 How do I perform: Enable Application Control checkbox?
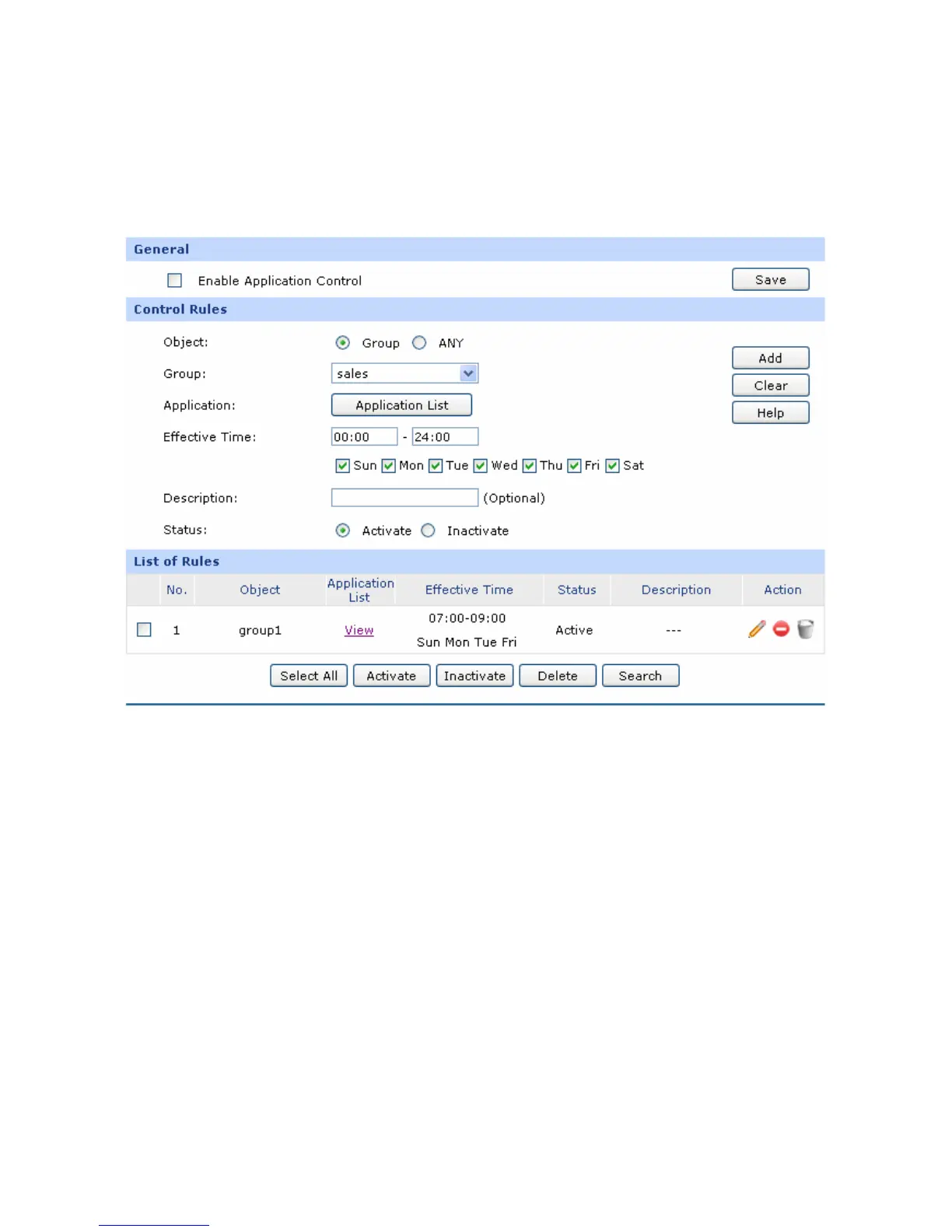pyautogui.click(x=174, y=280)
